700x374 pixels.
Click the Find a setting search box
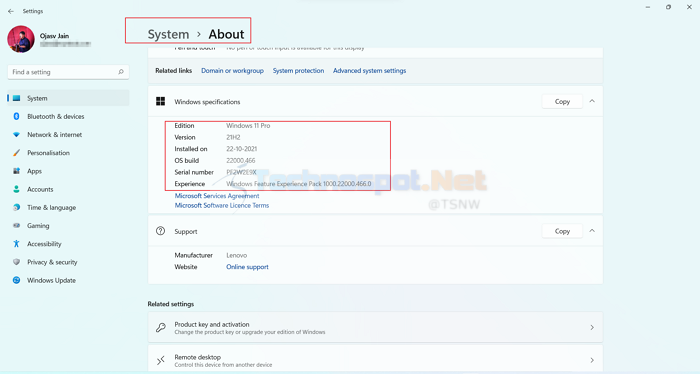pos(68,72)
